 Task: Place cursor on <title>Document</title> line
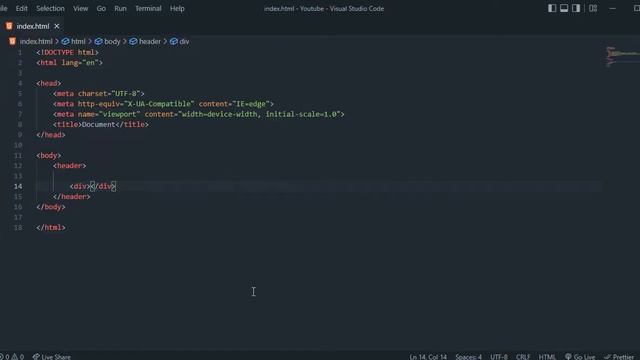[x=101, y=124]
